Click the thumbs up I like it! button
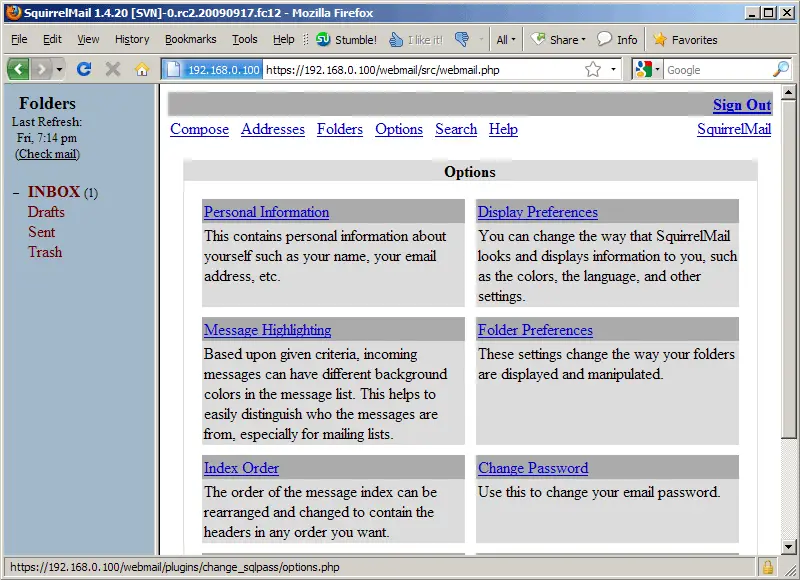The width and height of the screenshot is (800, 580). coord(416,39)
